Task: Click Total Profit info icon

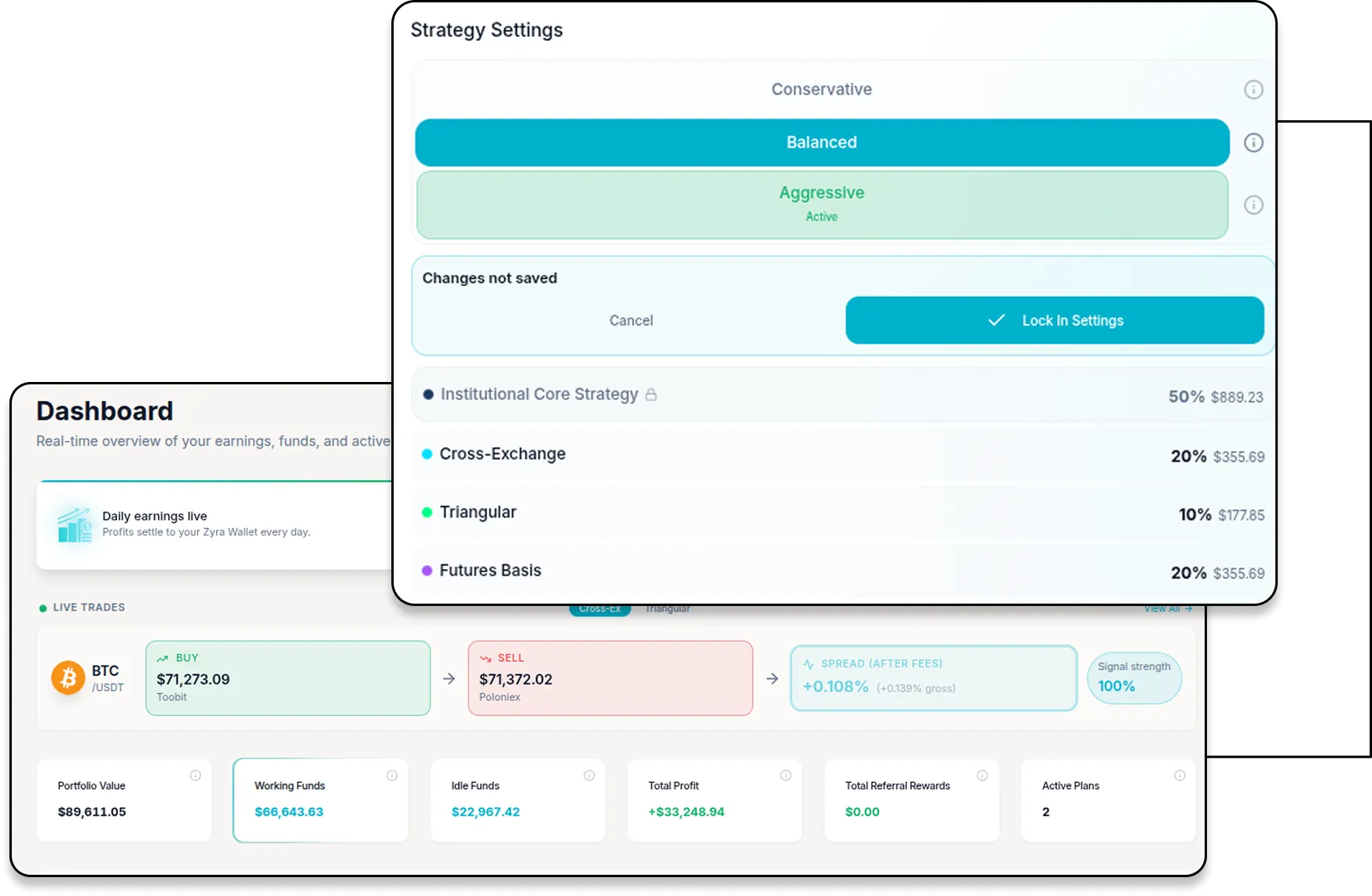Action: coord(786,776)
